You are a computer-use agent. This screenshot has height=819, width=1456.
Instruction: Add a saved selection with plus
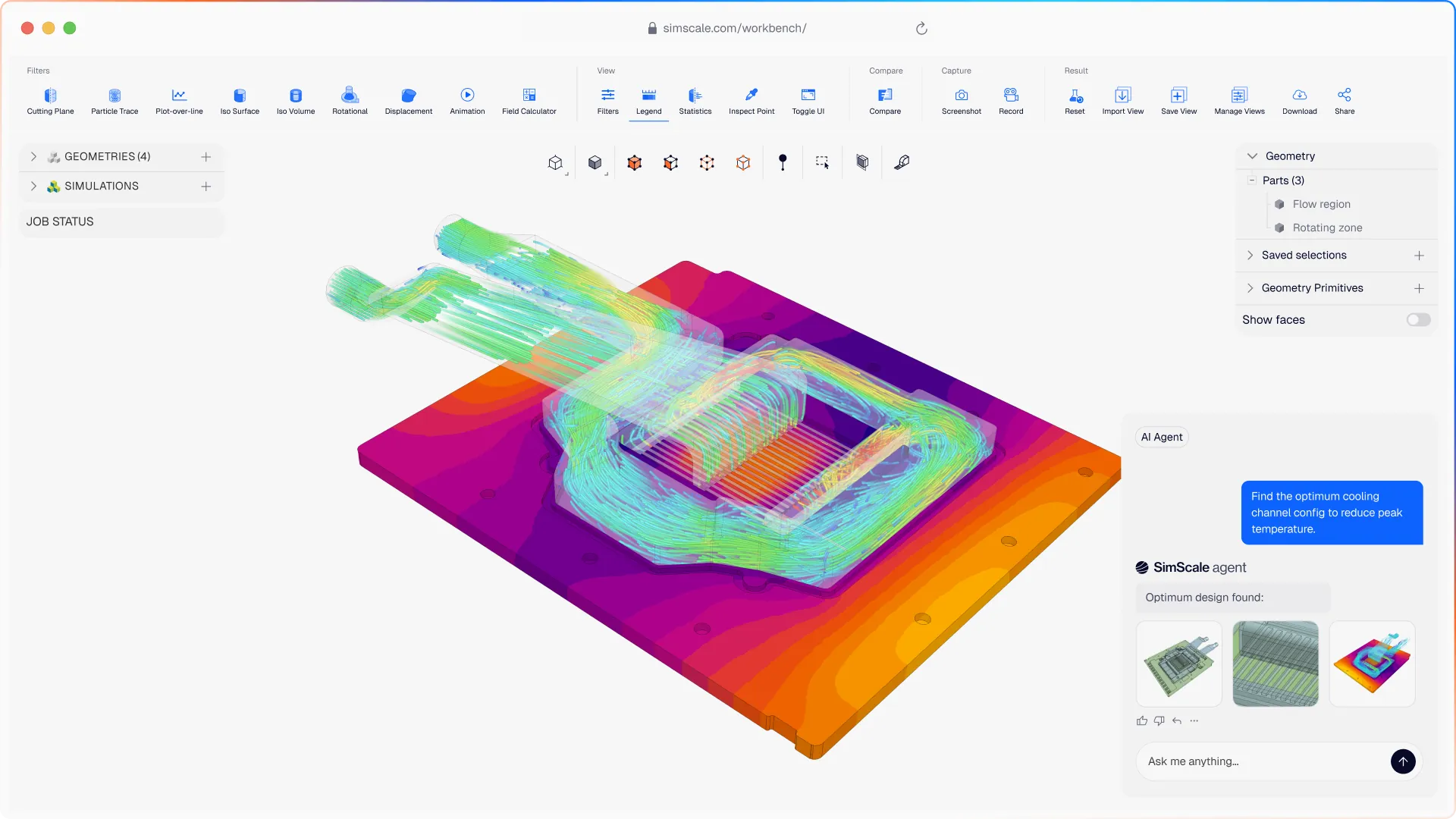(x=1419, y=256)
